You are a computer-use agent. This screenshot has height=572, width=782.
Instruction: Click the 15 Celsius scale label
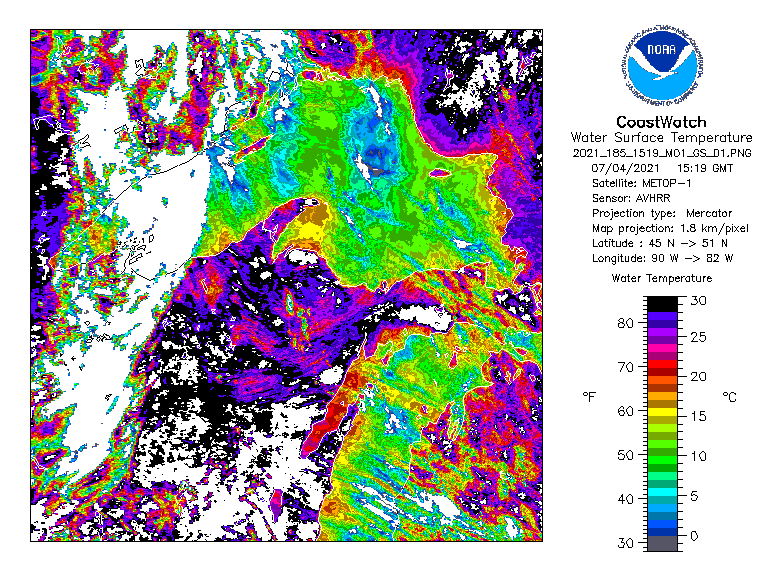coord(698,416)
